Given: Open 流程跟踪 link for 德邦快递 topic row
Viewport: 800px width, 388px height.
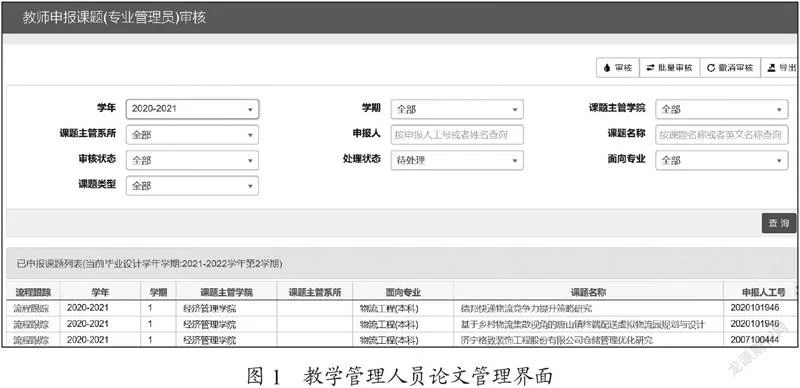Looking at the screenshot, I should click(31, 308).
